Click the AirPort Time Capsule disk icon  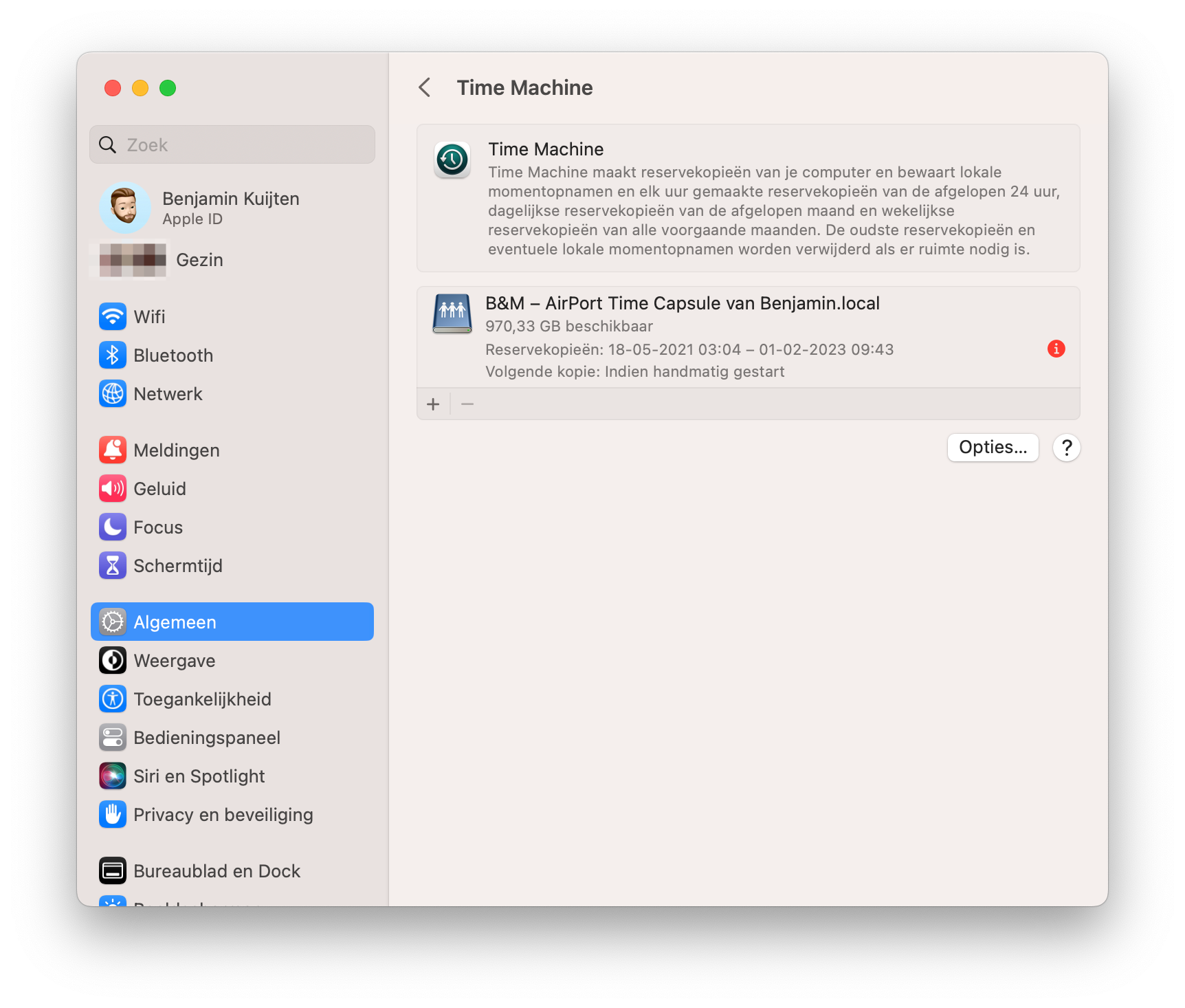coord(452,314)
